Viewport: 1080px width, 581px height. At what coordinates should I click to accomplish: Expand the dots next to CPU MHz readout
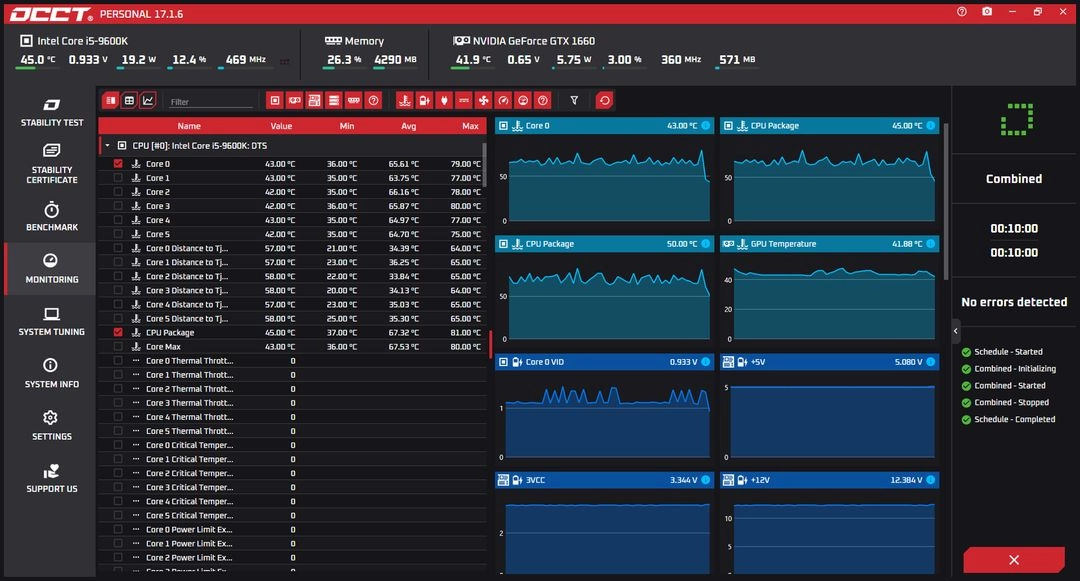coord(284,61)
